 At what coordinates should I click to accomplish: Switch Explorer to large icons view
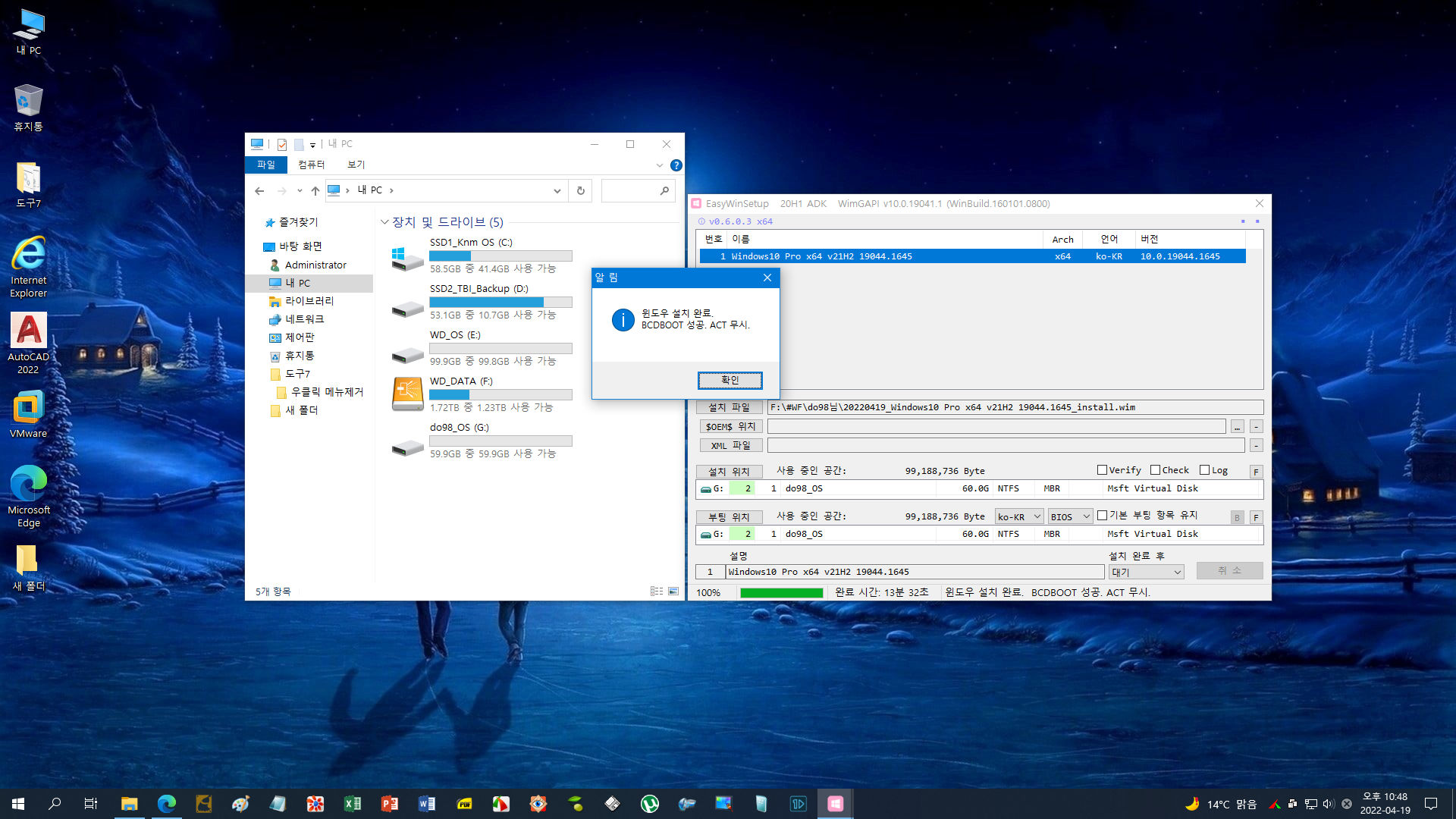click(x=673, y=591)
